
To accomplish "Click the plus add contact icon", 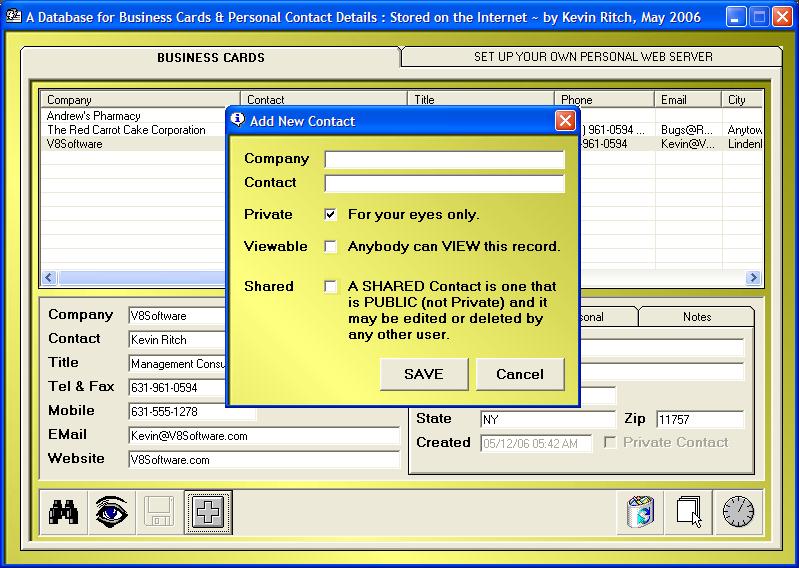I will 208,512.
